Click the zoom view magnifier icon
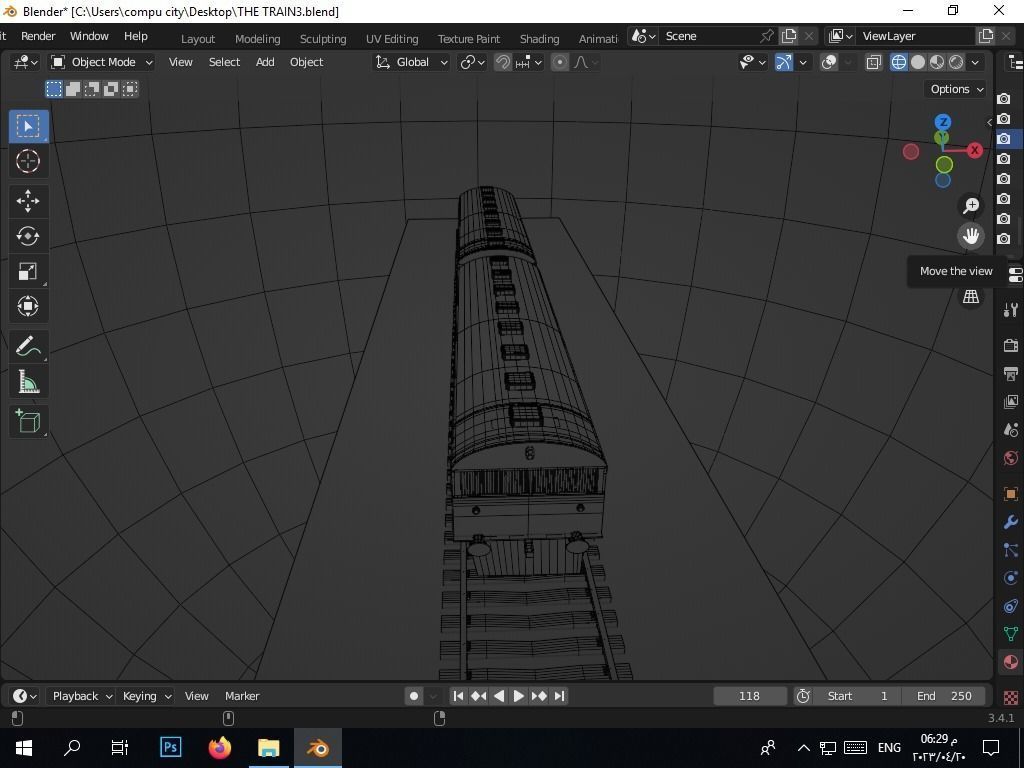The height and width of the screenshot is (768, 1024). (971, 206)
